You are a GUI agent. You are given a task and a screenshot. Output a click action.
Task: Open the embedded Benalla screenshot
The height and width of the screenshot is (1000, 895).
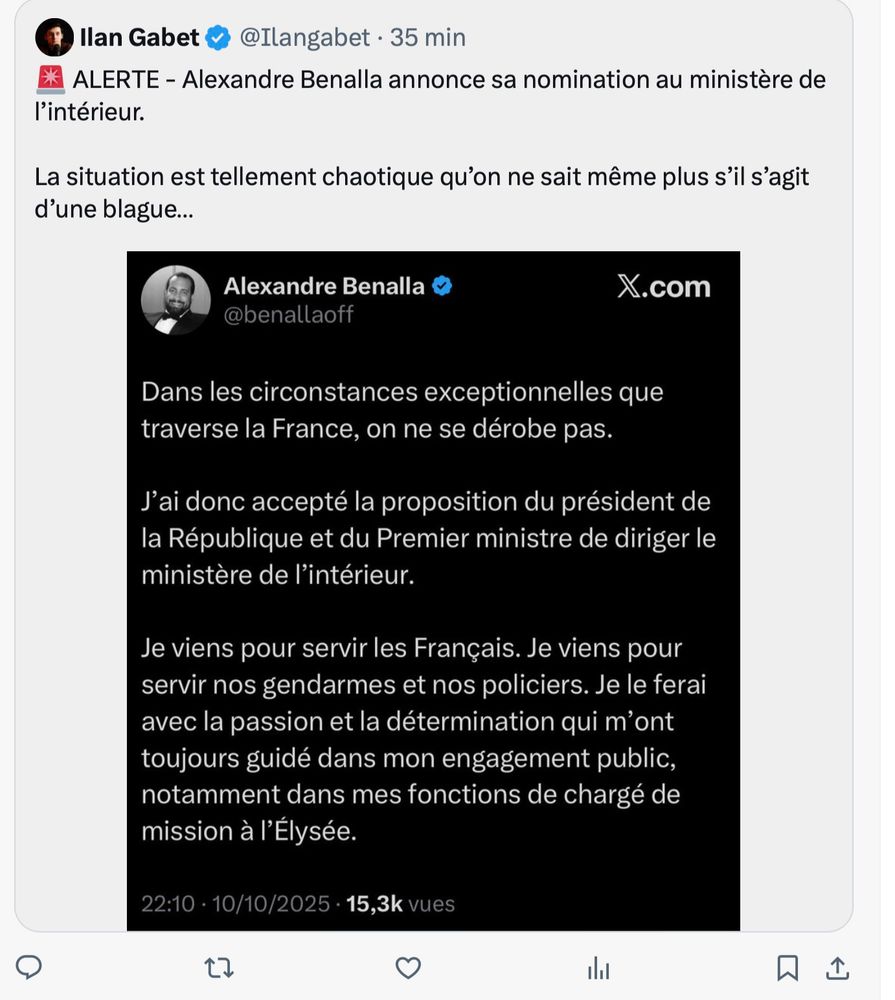click(433, 590)
